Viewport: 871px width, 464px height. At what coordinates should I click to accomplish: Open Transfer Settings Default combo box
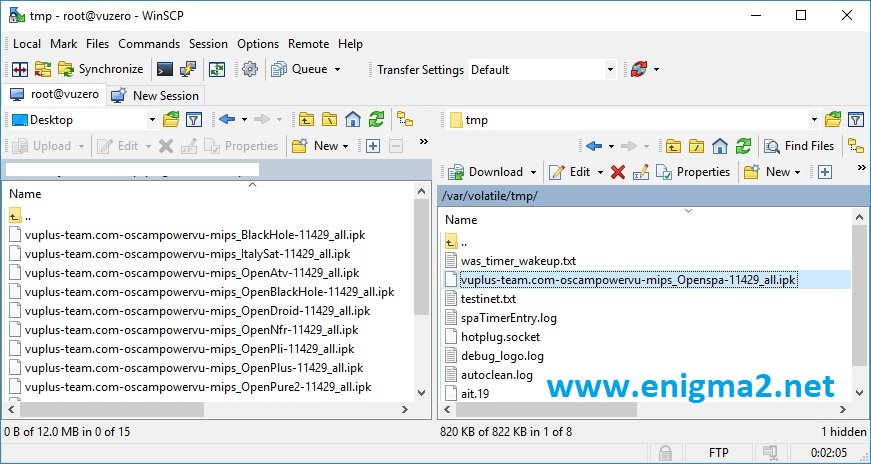[x=542, y=70]
